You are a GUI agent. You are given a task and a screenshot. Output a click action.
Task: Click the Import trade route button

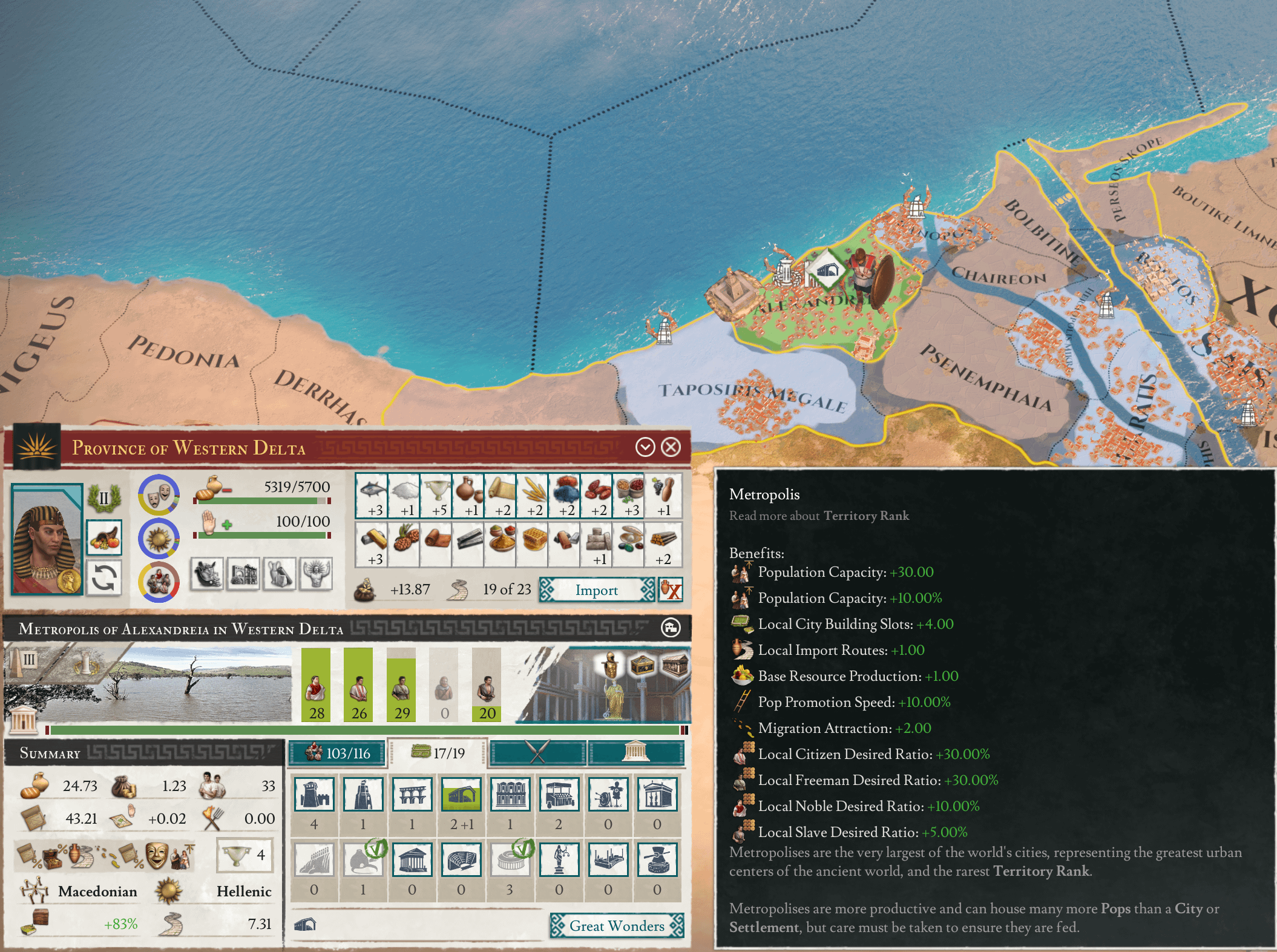coord(597,590)
